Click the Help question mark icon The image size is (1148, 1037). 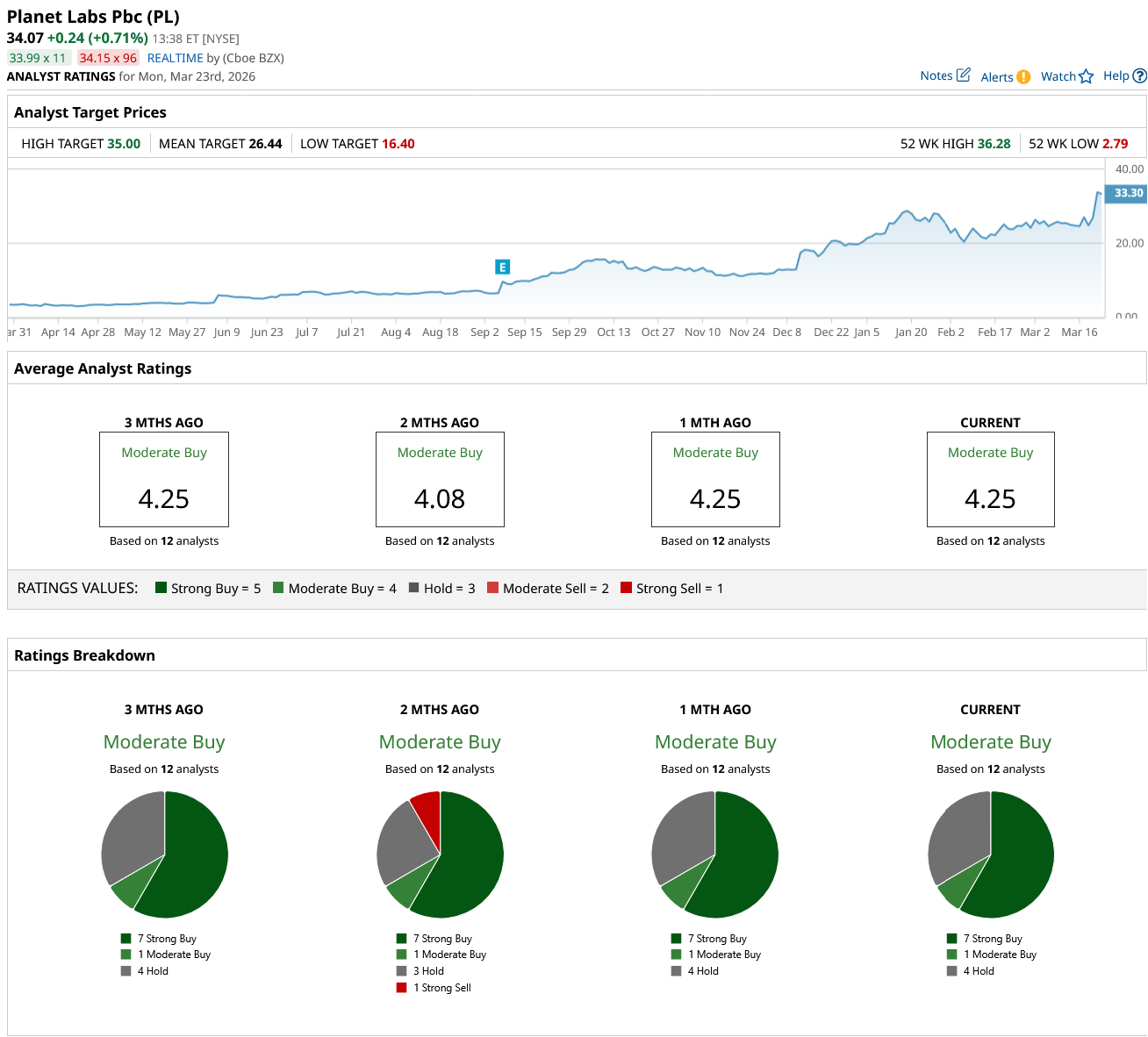[x=1139, y=76]
